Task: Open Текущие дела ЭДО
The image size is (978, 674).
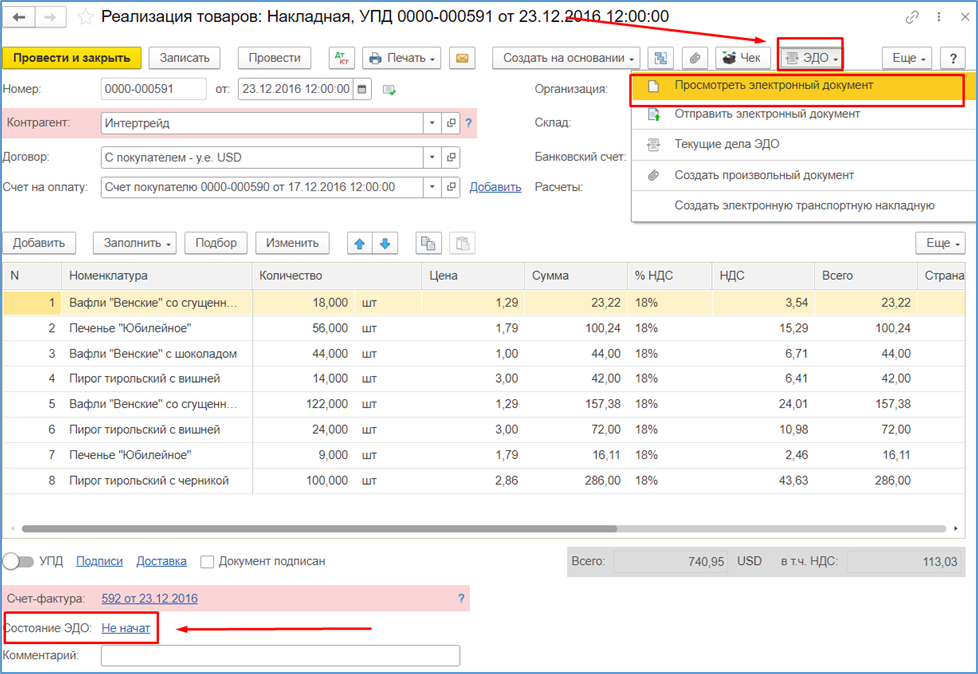Action: tap(803, 145)
